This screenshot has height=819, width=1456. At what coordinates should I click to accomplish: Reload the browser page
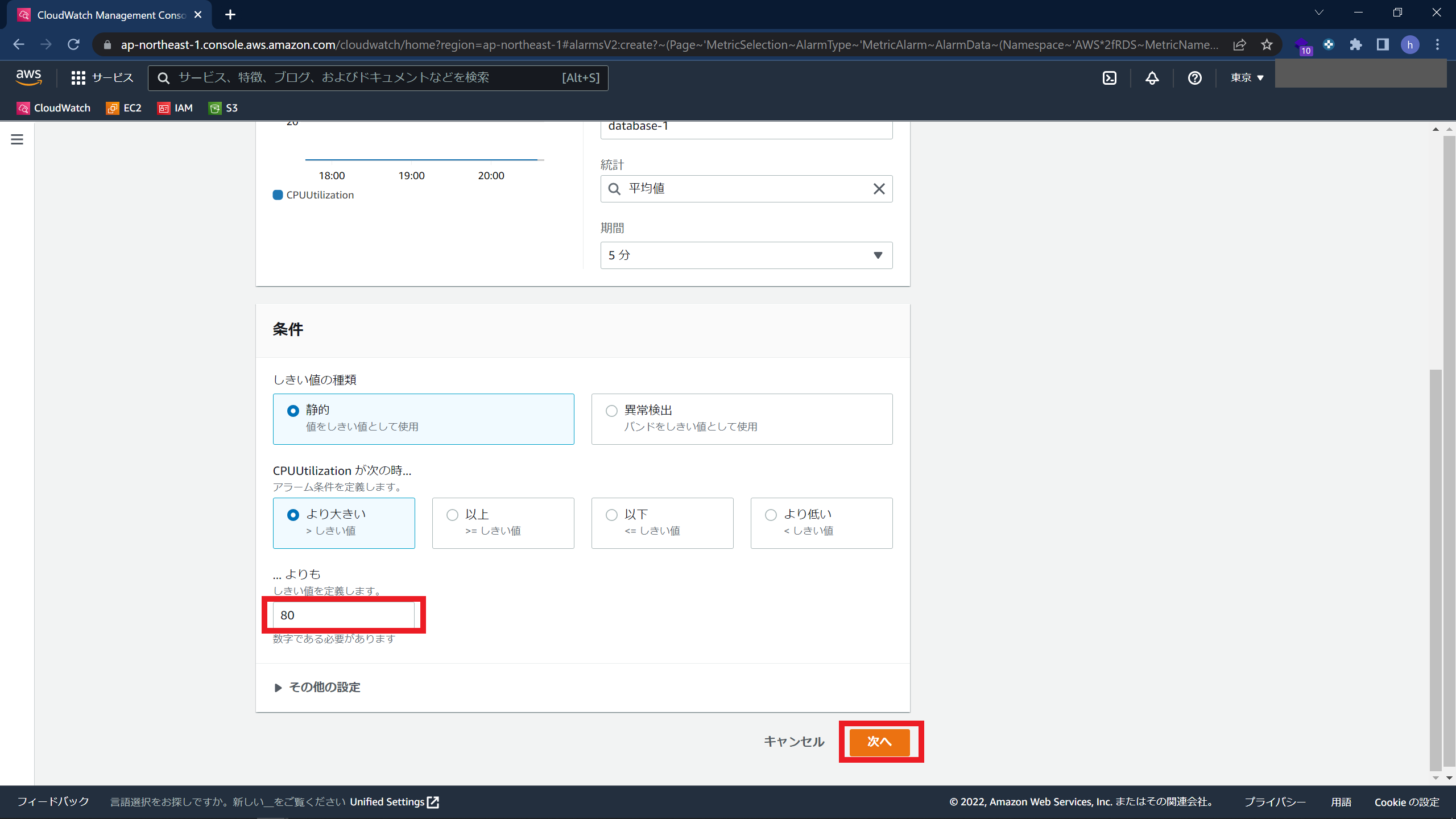(73, 44)
